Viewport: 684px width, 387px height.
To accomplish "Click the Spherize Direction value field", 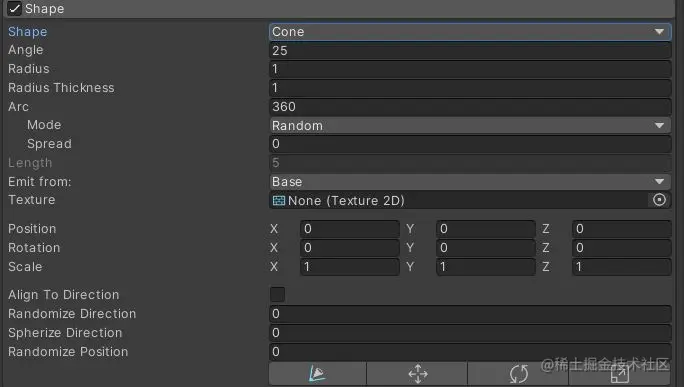I will pyautogui.click(x=470, y=333).
